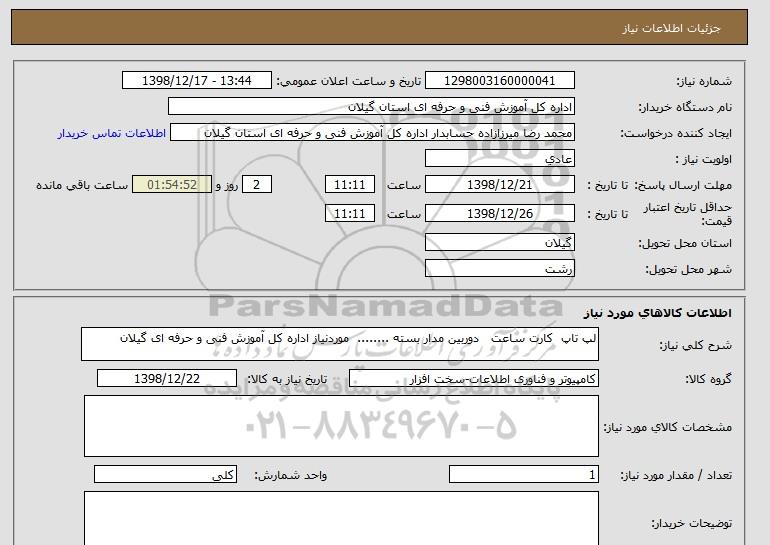
Task: Click the unit of count field کلی
Action: click(x=165, y=475)
